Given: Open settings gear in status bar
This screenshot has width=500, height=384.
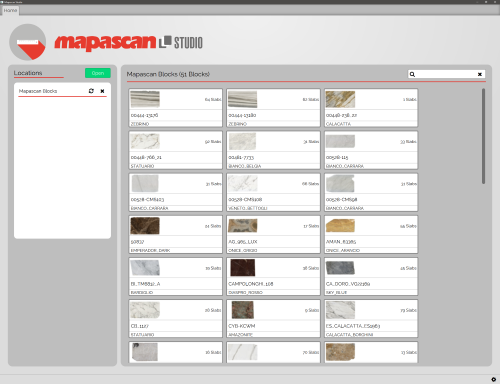Looking at the screenshot, I should 494,379.
